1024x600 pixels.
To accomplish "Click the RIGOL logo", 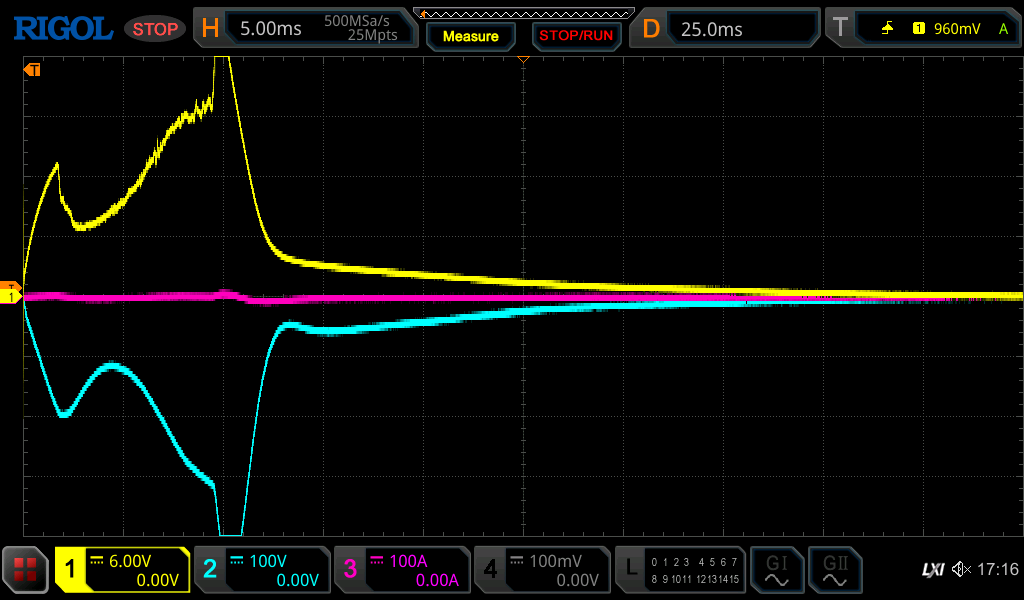I will pyautogui.click(x=62, y=28).
